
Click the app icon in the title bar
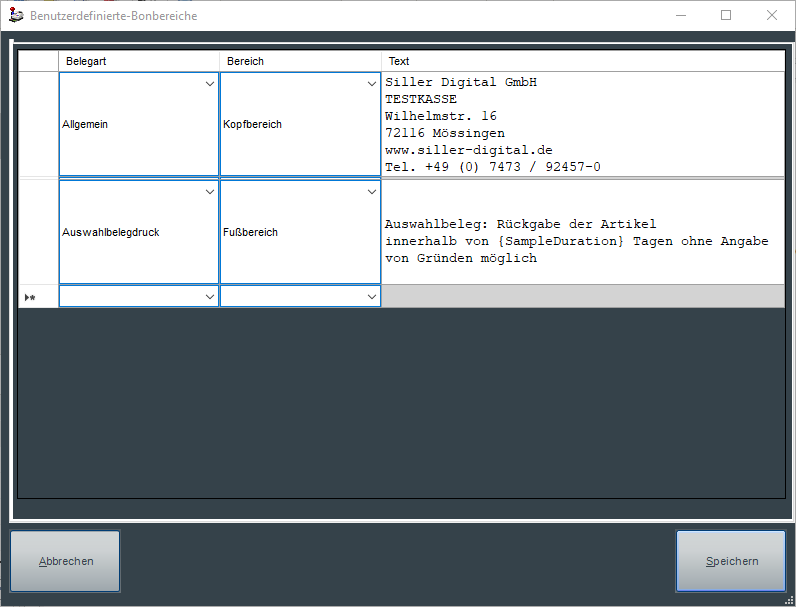point(15,15)
